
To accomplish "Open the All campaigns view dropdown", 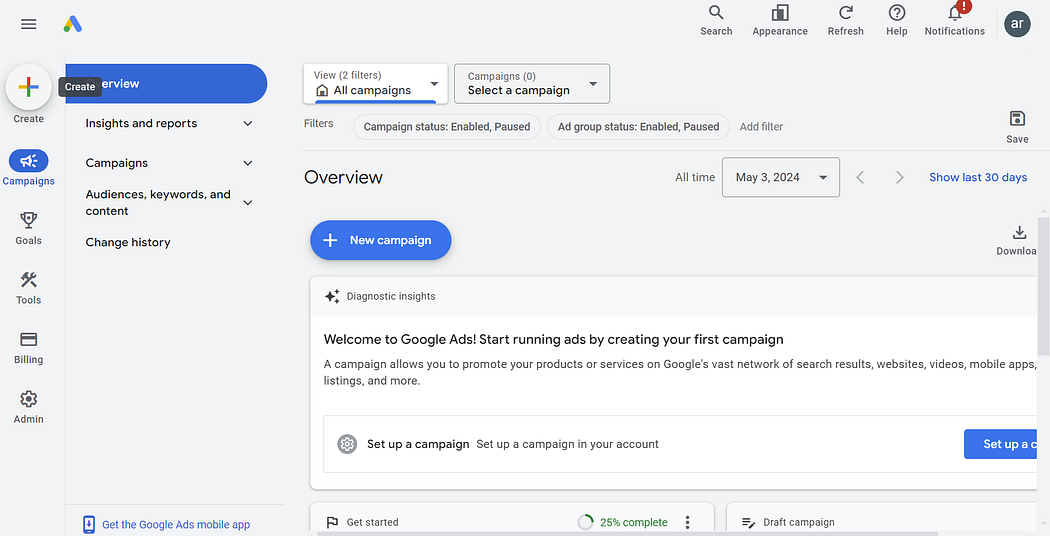I will pos(376,84).
